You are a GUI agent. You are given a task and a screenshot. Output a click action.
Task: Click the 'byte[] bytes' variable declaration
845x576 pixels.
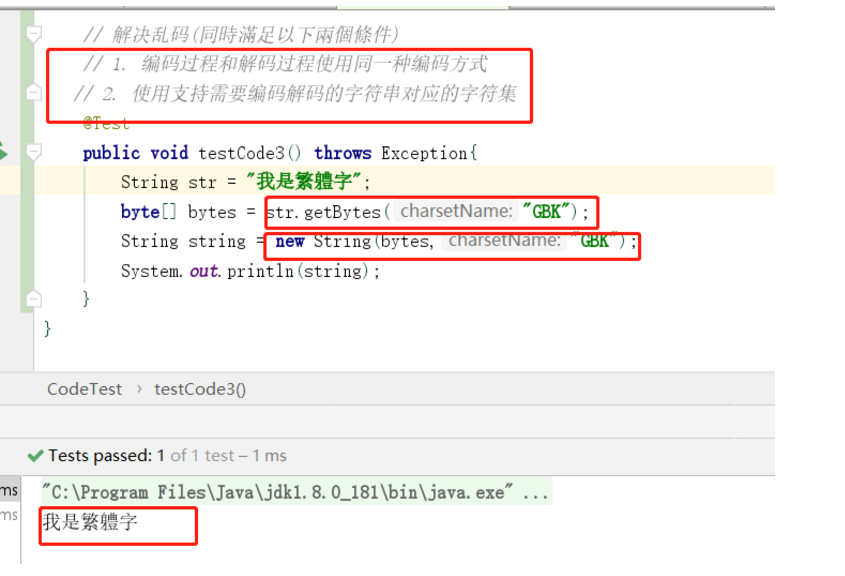(x=178, y=212)
